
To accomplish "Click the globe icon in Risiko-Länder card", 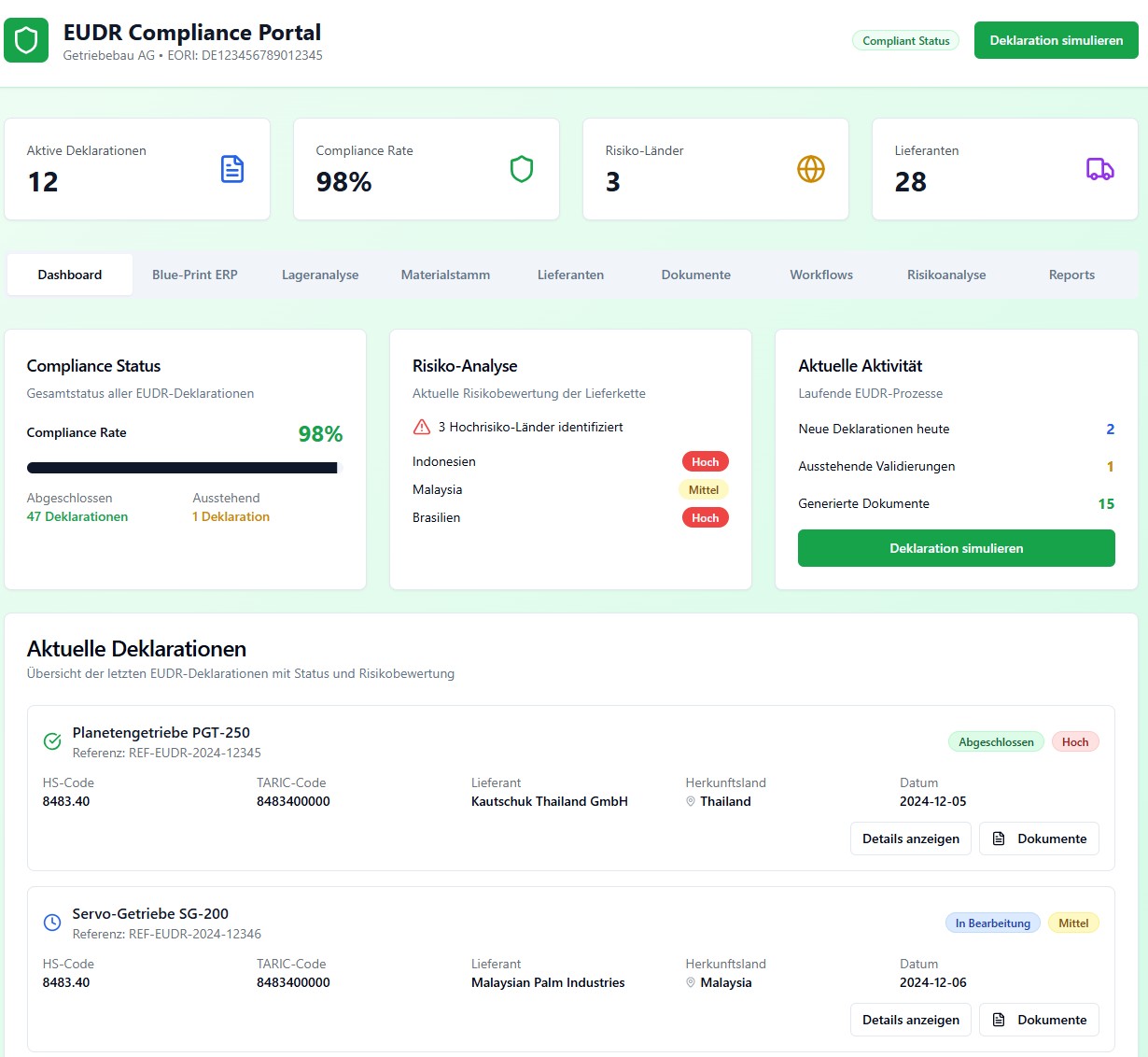I will [810, 169].
